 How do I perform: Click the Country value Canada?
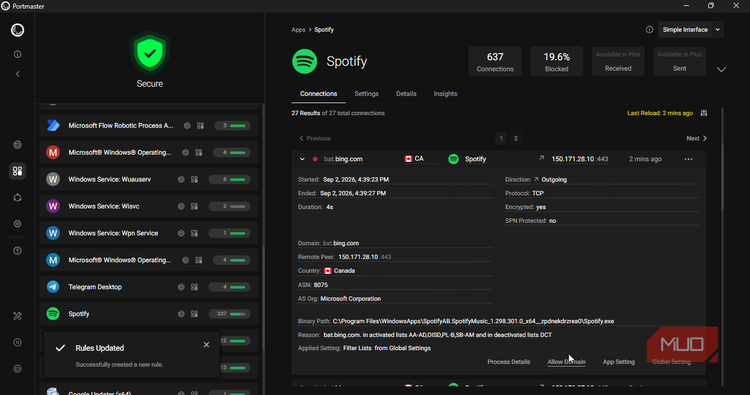[344, 271]
